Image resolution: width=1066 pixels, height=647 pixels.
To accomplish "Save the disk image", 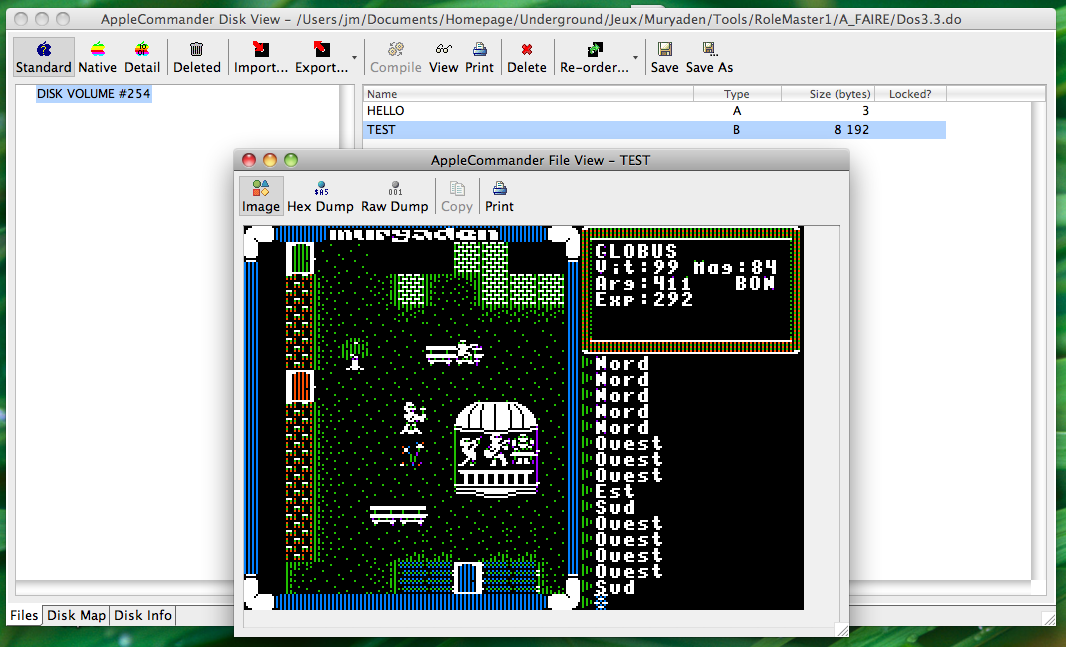I will click(664, 57).
